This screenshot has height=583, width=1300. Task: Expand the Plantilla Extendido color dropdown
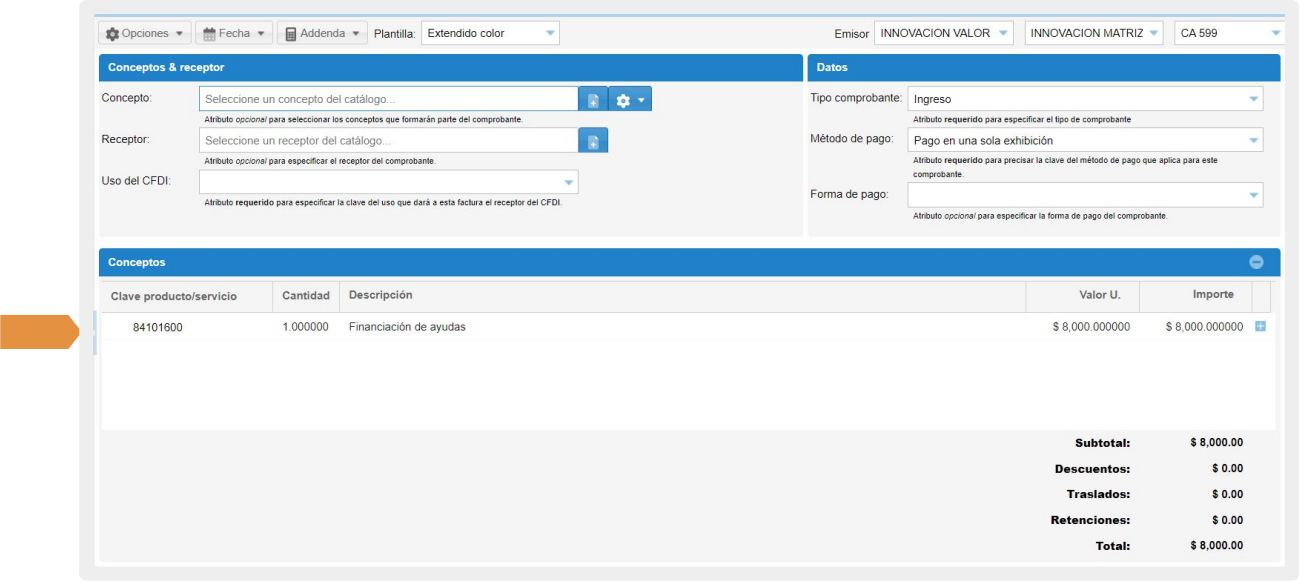(490, 34)
